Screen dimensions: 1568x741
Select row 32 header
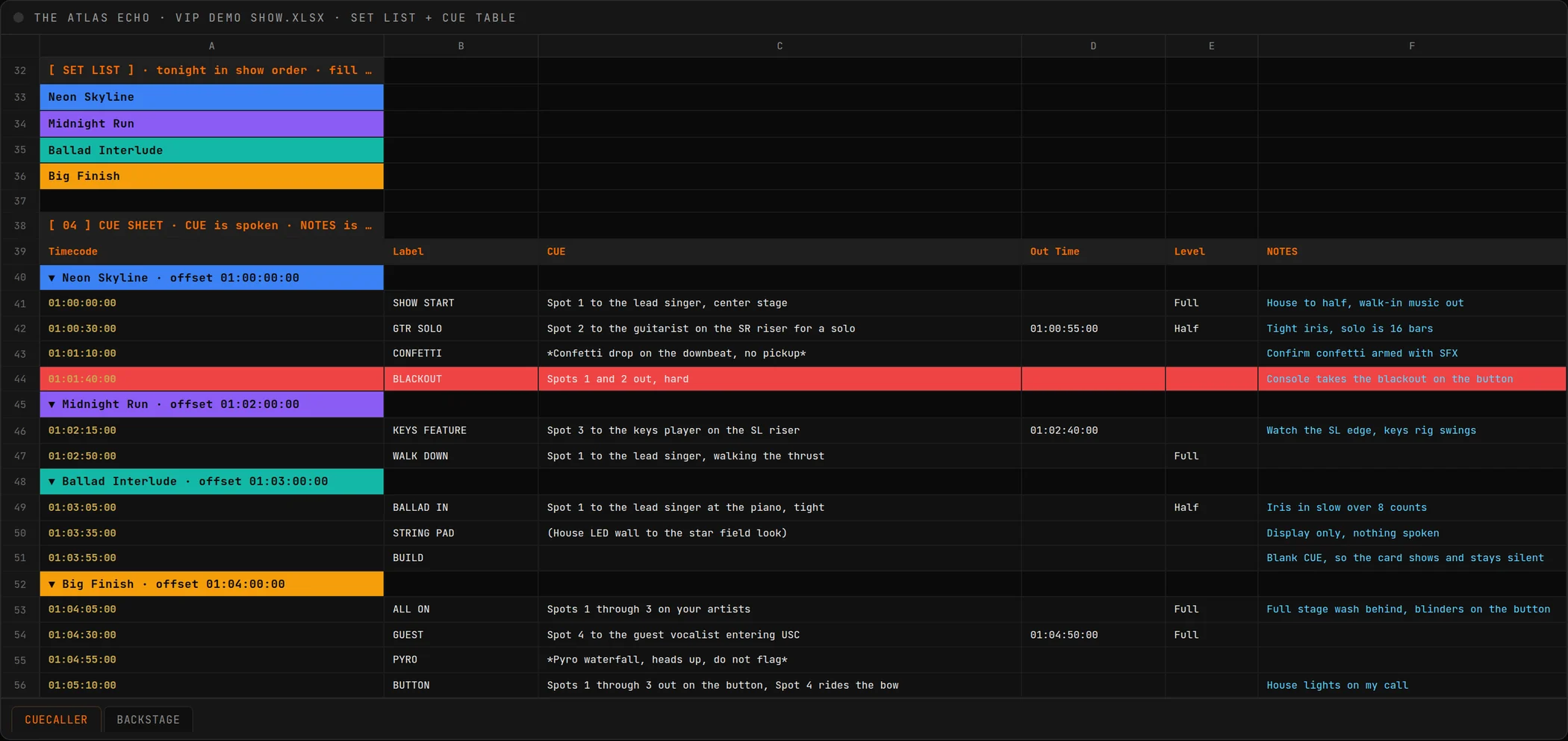coord(20,70)
